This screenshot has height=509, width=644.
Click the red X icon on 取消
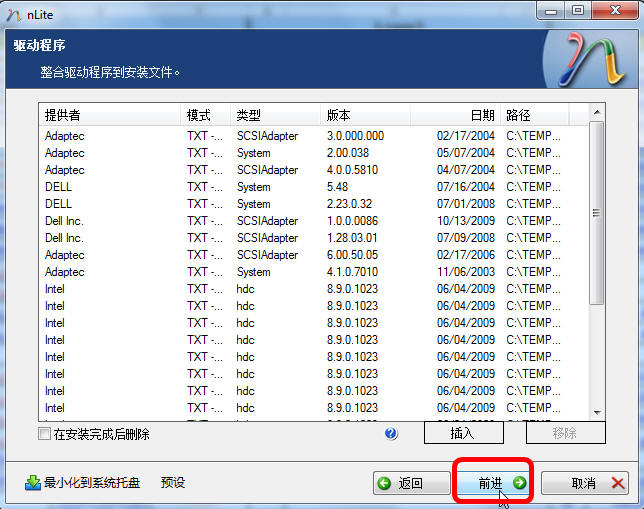point(617,483)
